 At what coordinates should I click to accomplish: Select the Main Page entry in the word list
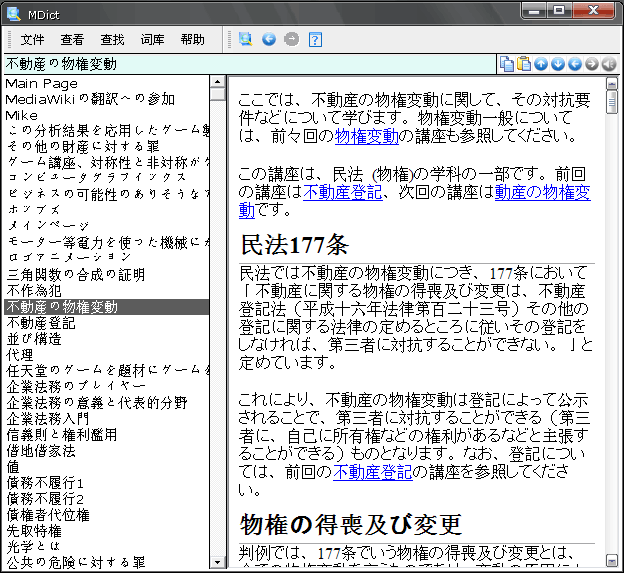tap(41, 83)
